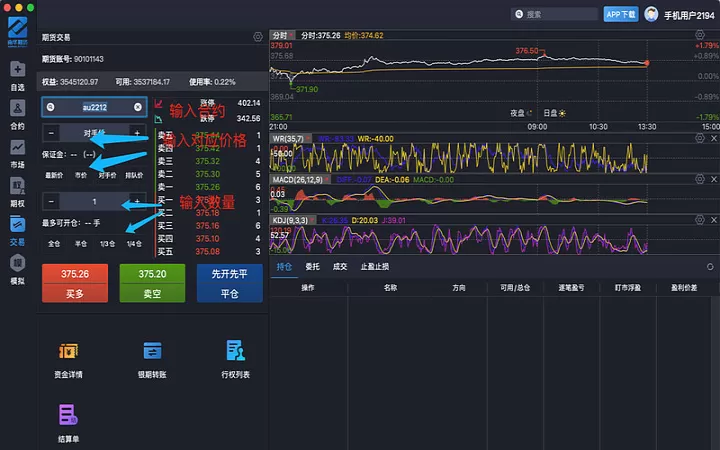Open the WR indicator settings gear
This screenshot has height=450, width=720.
(699, 138)
